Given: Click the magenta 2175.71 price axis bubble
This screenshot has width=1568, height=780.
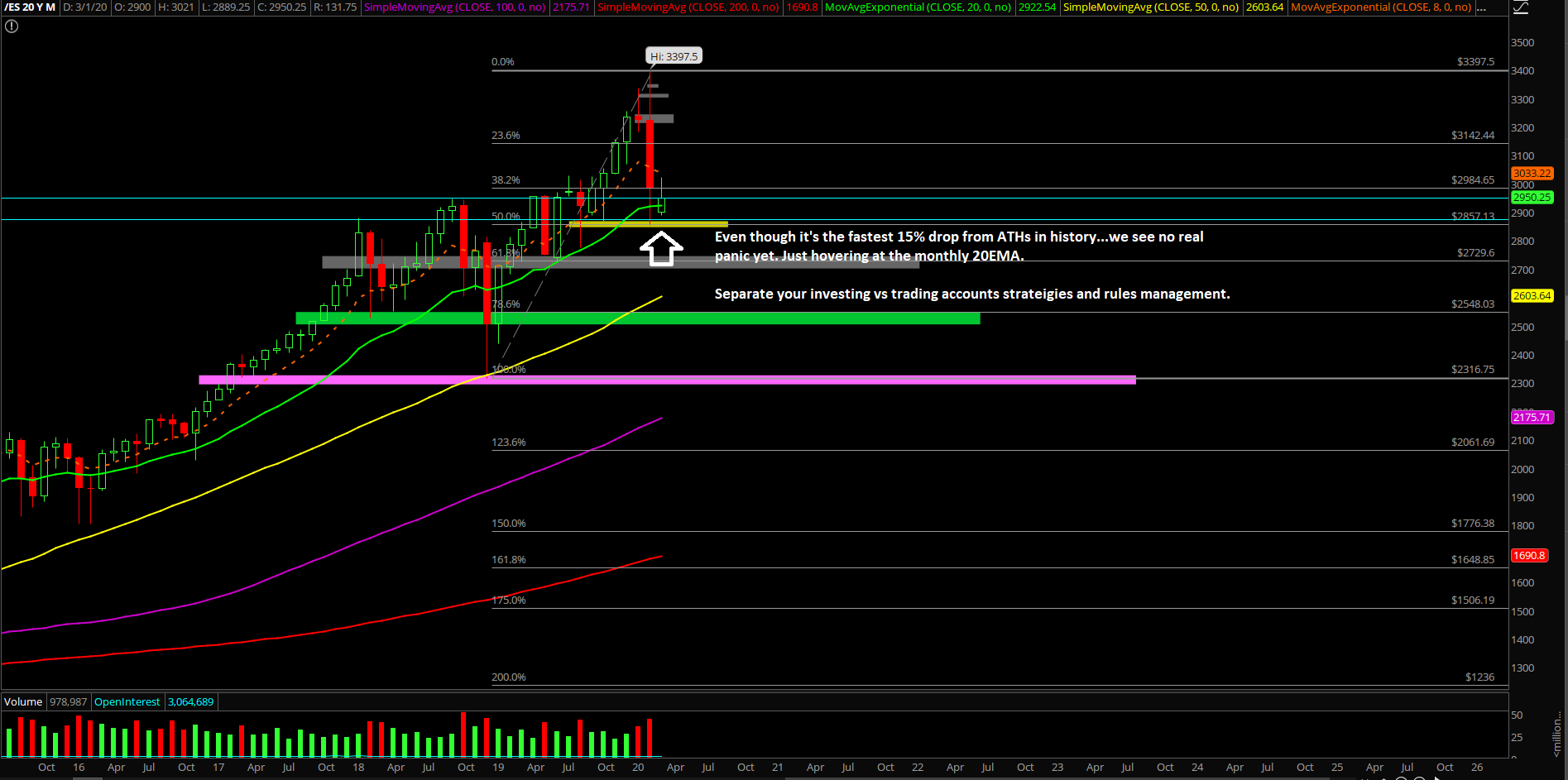Looking at the screenshot, I should click(x=1532, y=418).
